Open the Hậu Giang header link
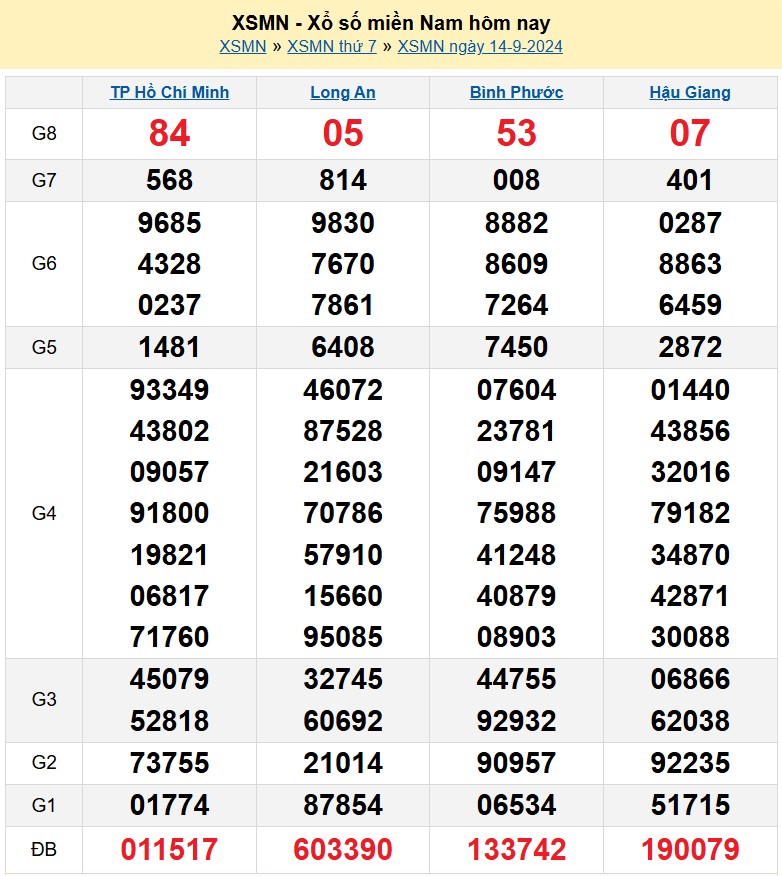 [x=690, y=92]
